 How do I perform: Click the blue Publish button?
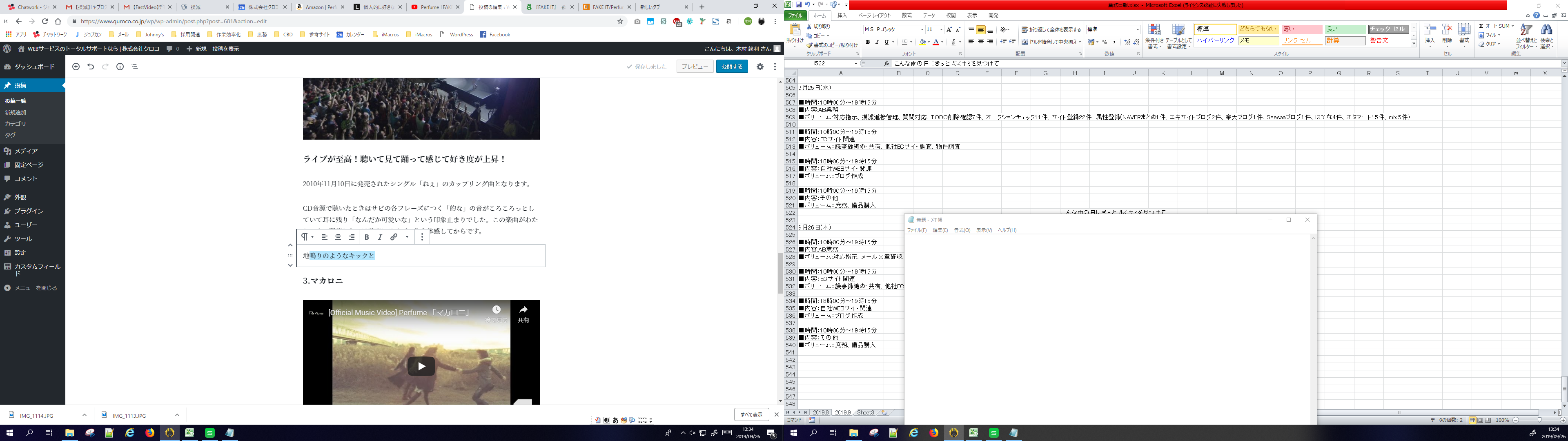[732, 67]
